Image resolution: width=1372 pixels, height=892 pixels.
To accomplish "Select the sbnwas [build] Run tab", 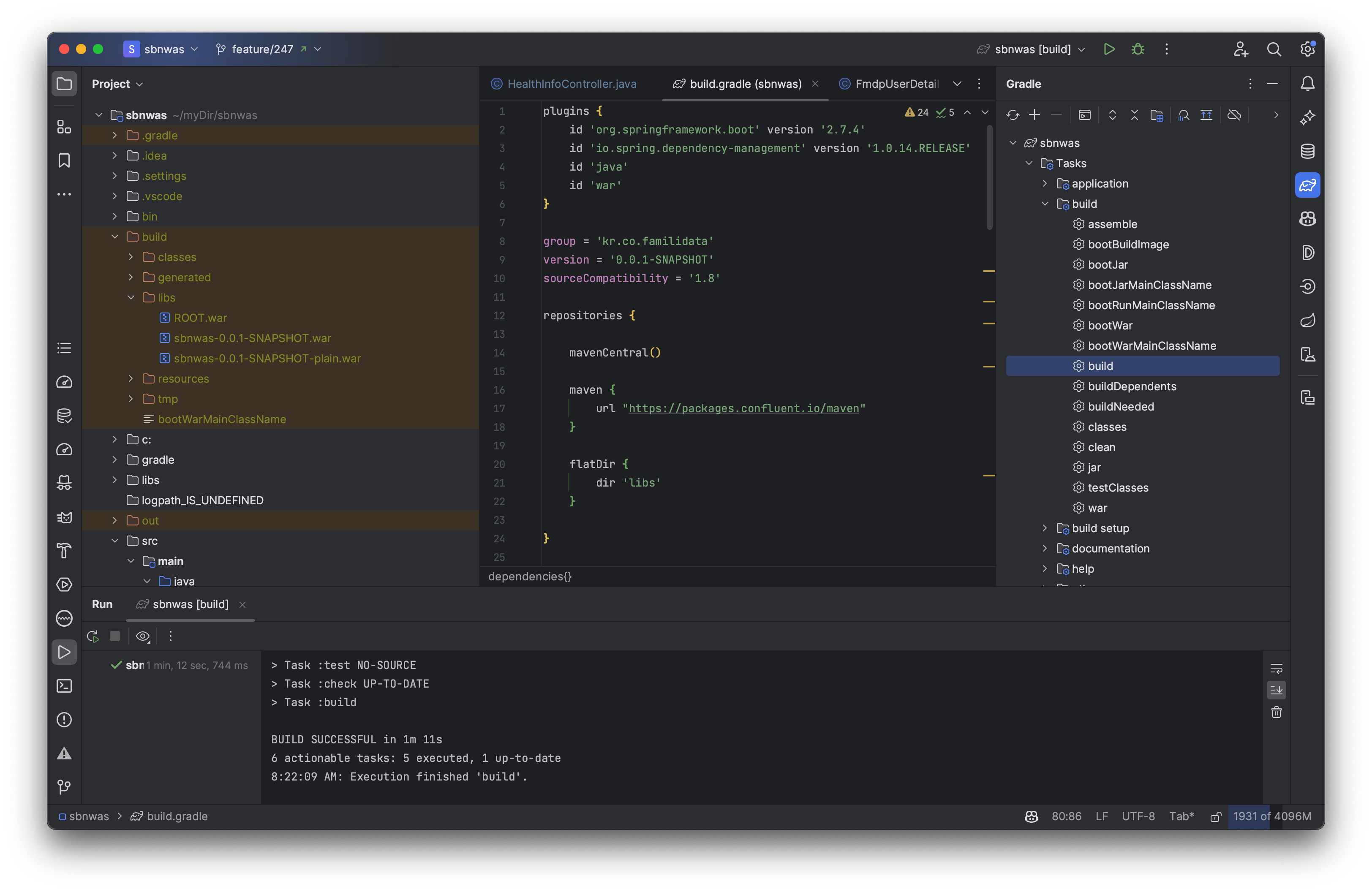I will 190,604.
